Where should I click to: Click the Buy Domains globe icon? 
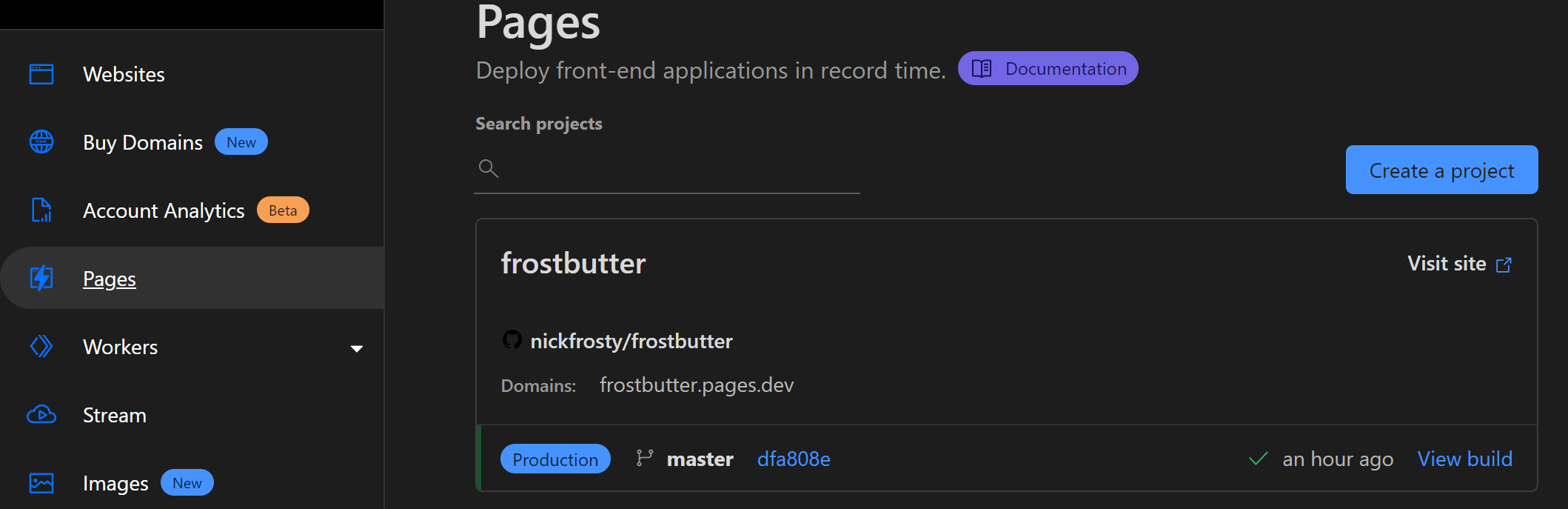point(41,142)
